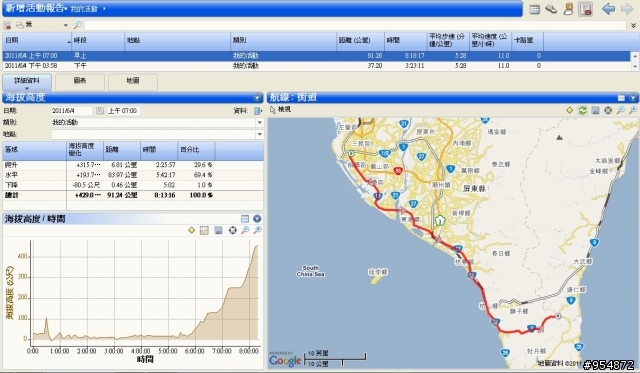Zoom in on the route map
Image resolution: width=640 pixels, height=373 pixels.
coord(621,110)
